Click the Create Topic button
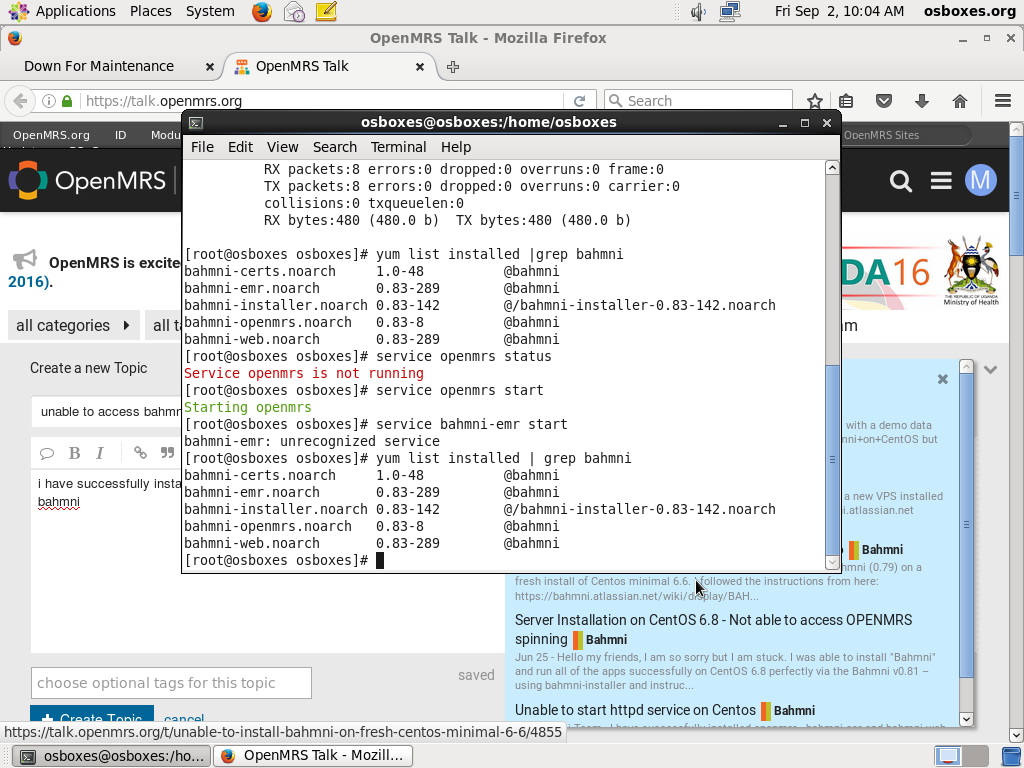 click(92, 717)
